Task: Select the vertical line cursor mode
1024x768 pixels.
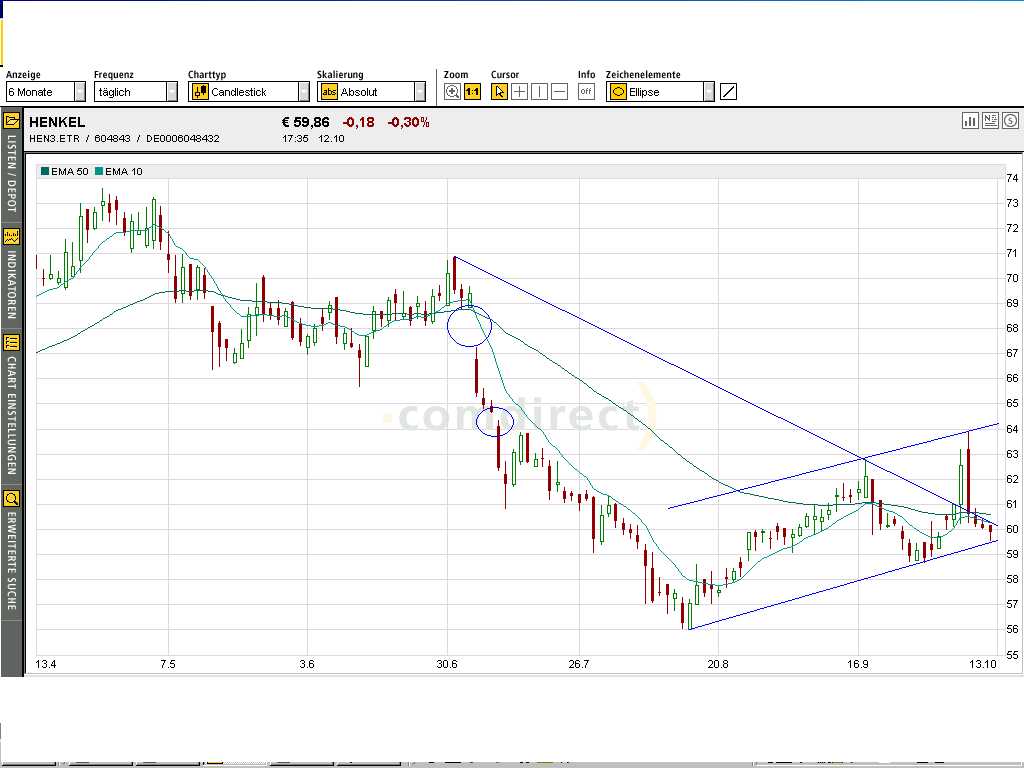Action: coord(539,92)
